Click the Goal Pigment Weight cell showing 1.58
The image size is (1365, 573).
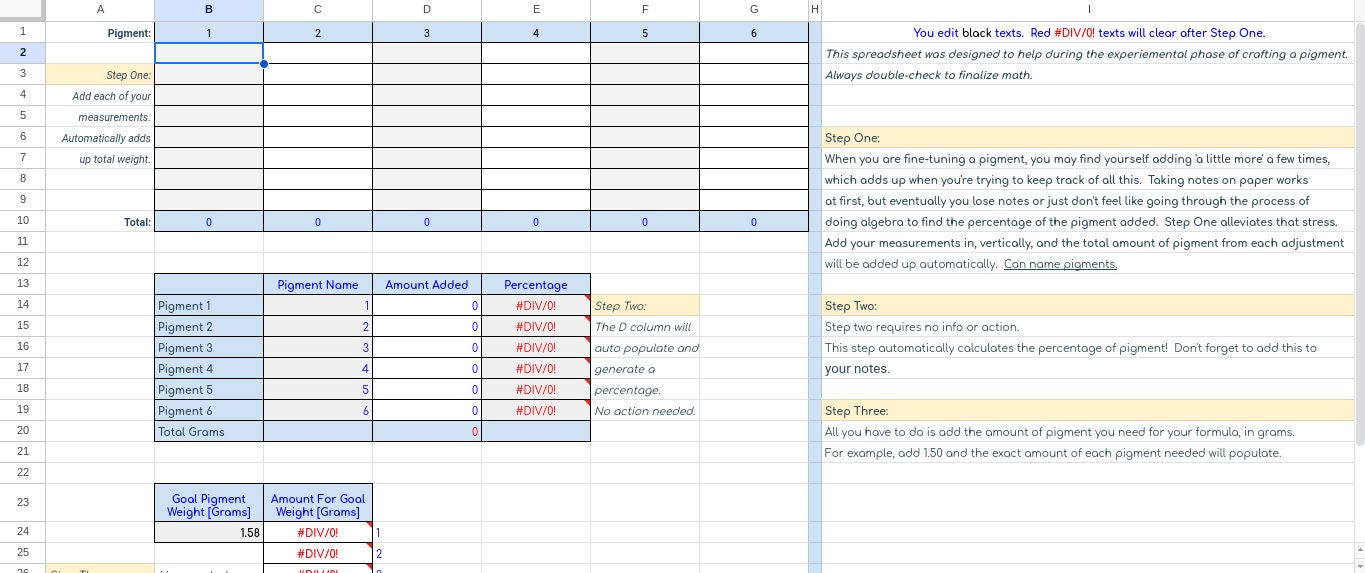209,533
